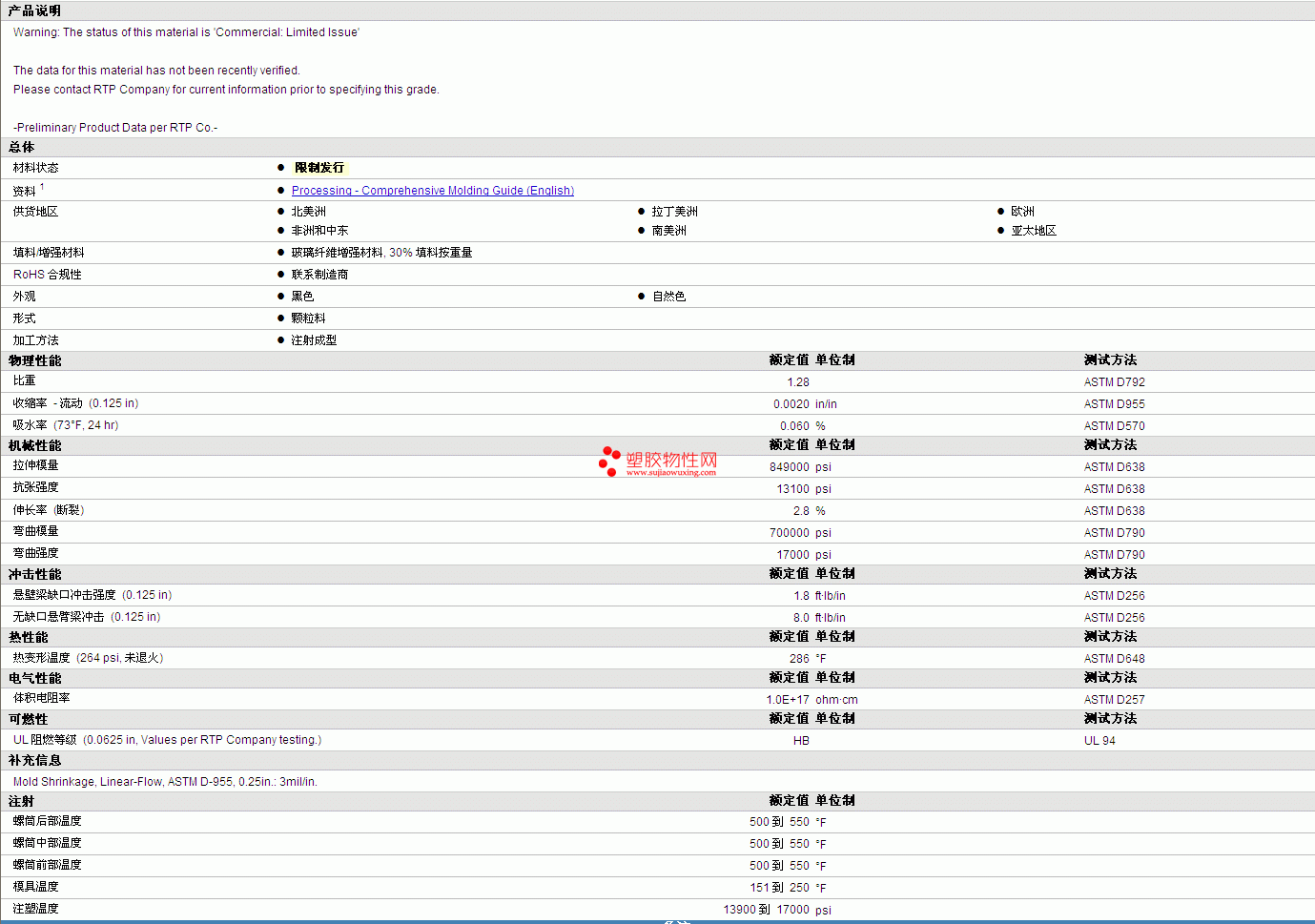
Task: Select the Preliminary Product Data per RTP line
Action: click(x=115, y=128)
